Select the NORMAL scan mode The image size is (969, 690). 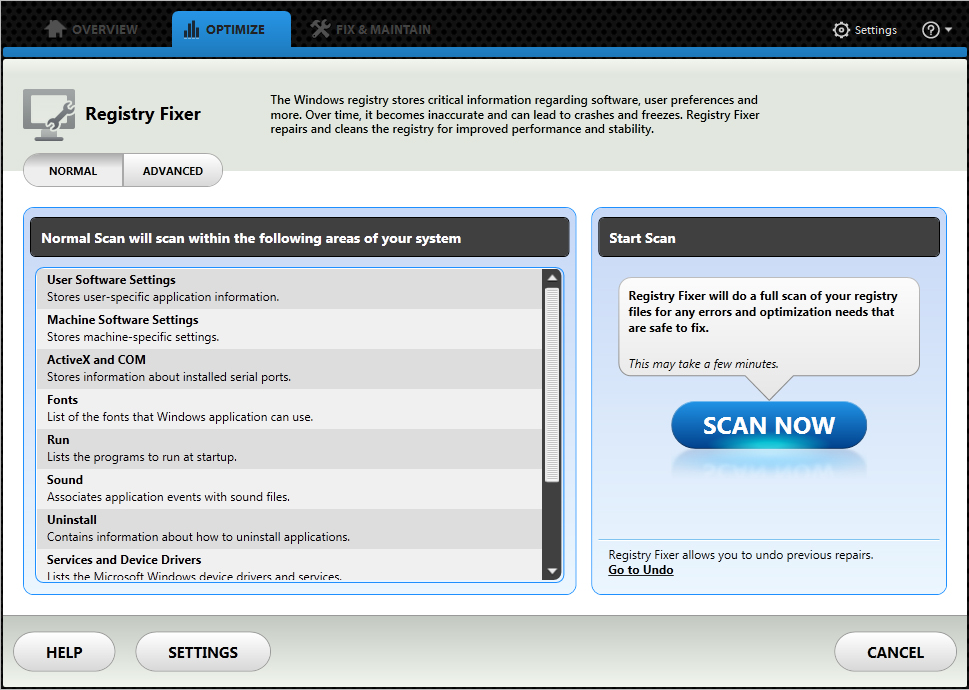(x=73, y=171)
